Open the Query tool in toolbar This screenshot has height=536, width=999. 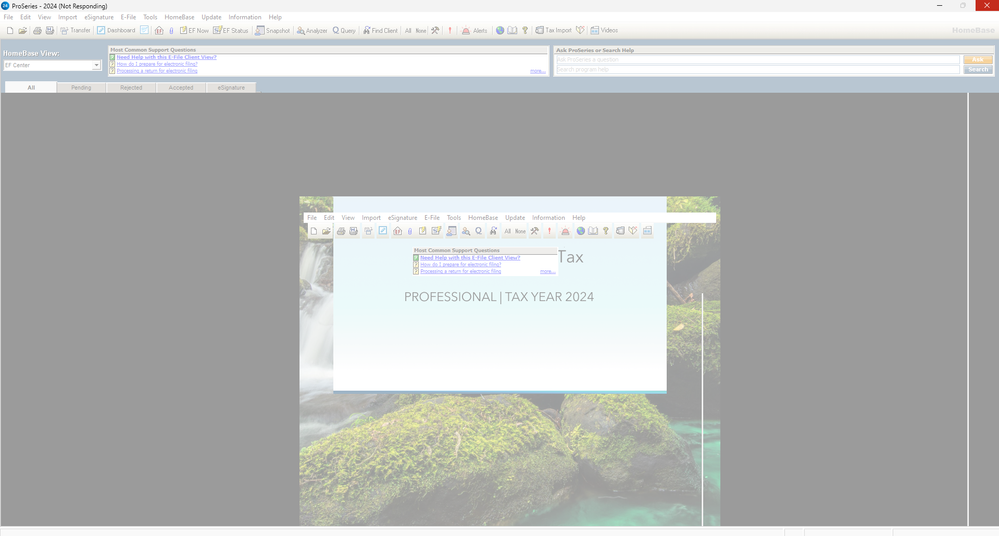[344, 31]
